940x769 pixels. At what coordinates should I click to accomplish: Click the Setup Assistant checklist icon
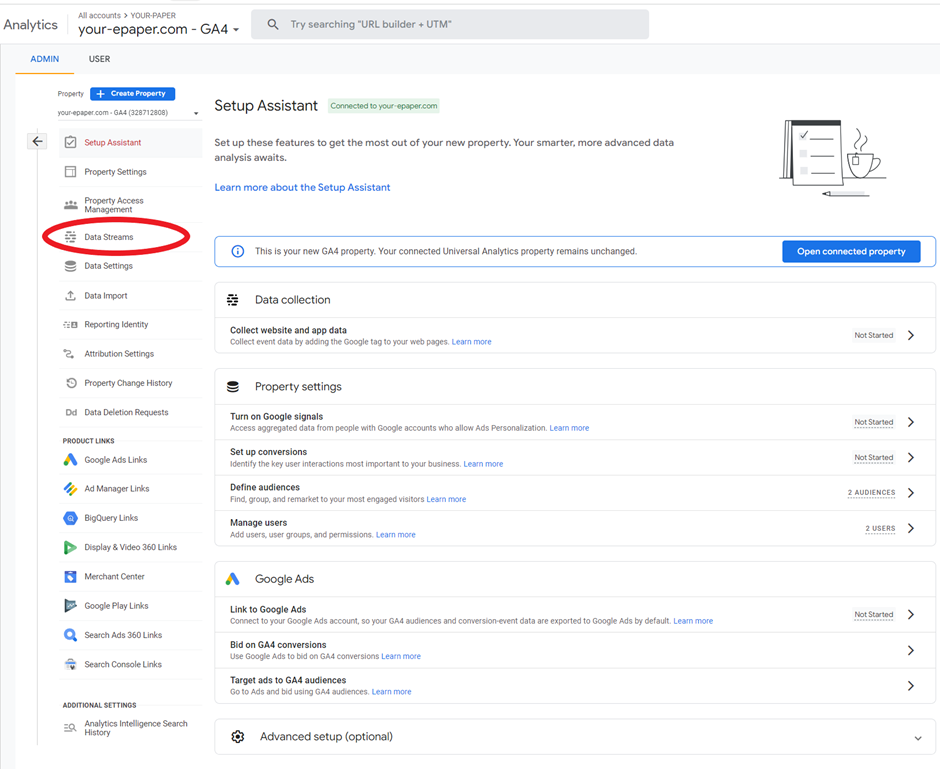click(70, 142)
